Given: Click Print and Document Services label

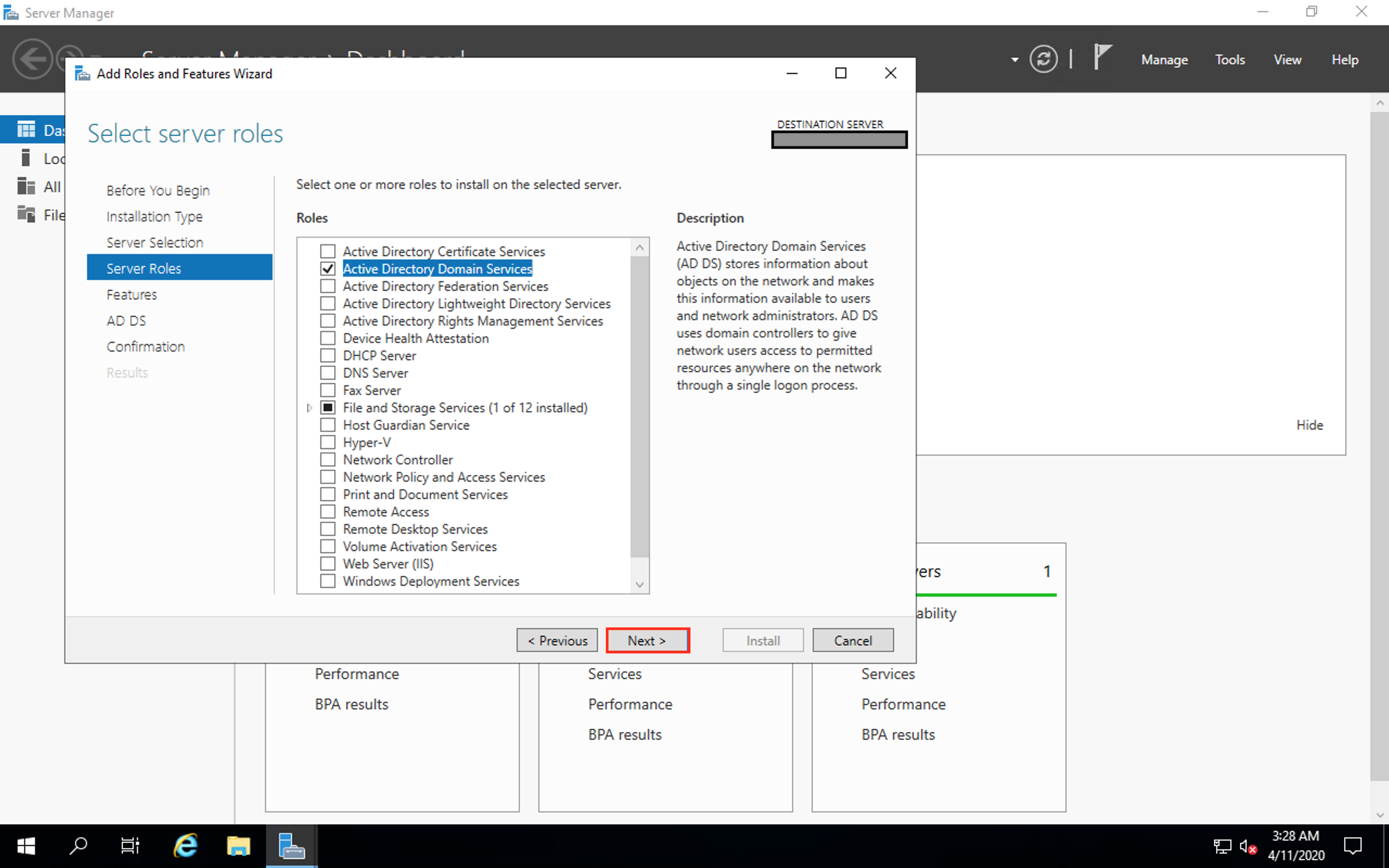Looking at the screenshot, I should (425, 494).
